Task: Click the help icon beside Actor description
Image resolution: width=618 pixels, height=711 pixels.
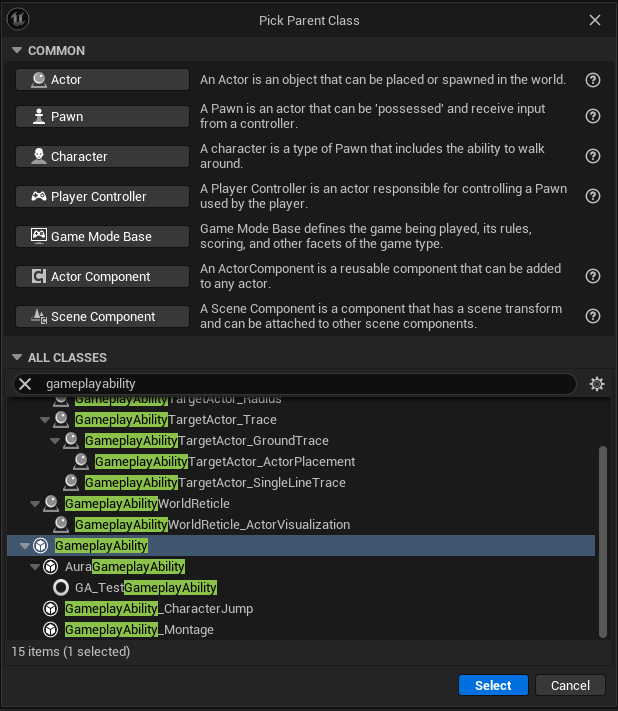Action: tap(592, 80)
